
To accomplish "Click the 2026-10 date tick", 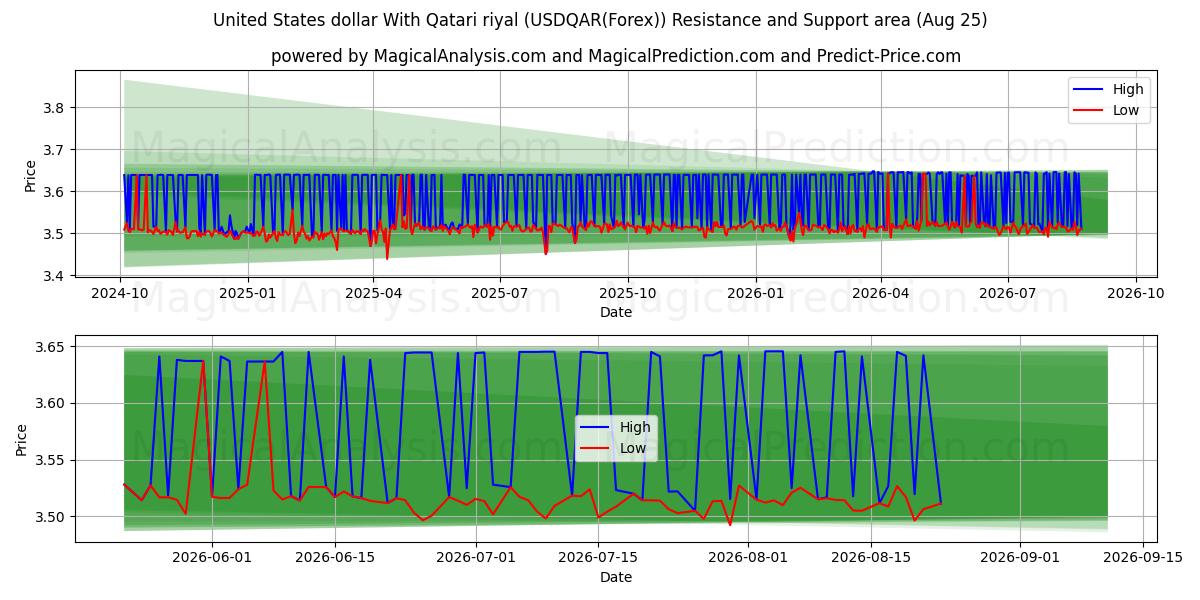I will coord(1135,293).
